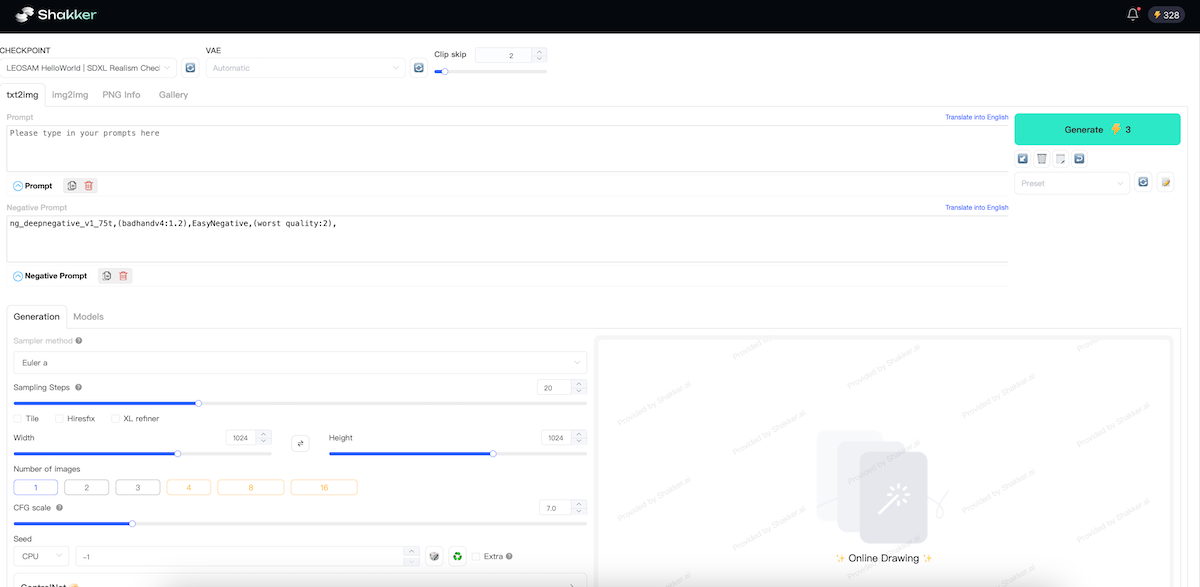Image resolution: width=1200 pixels, height=587 pixels.
Task: Click the negative prompt trash icon
Action: [x=122, y=275]
